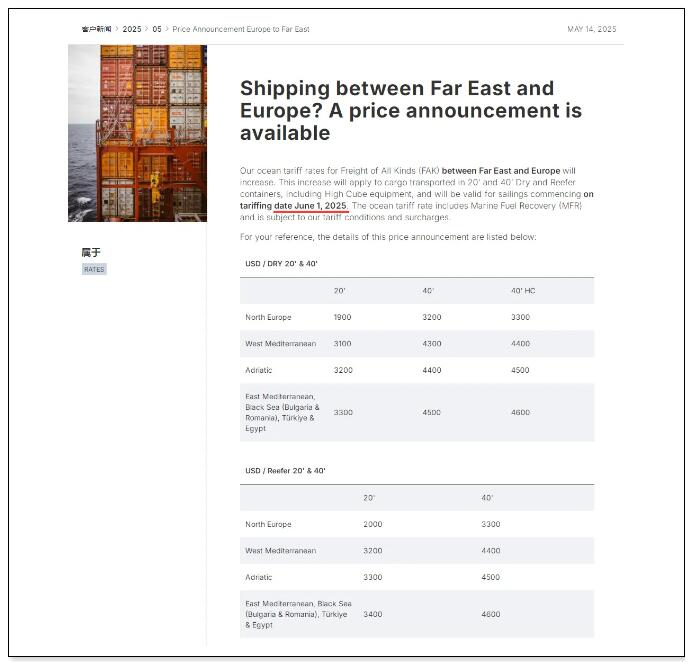Viewport: 688px width, 662px height.
Task: Open the 客户新闻 breadcrumb link
Action: point(97,29)
